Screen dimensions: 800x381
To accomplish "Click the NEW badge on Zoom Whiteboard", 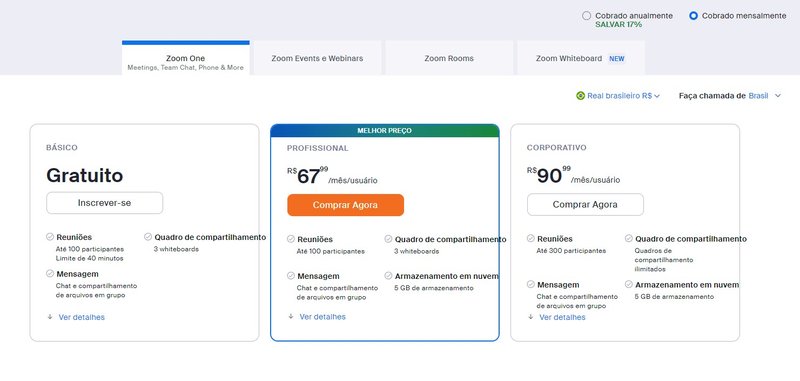I will pos(617,59).
